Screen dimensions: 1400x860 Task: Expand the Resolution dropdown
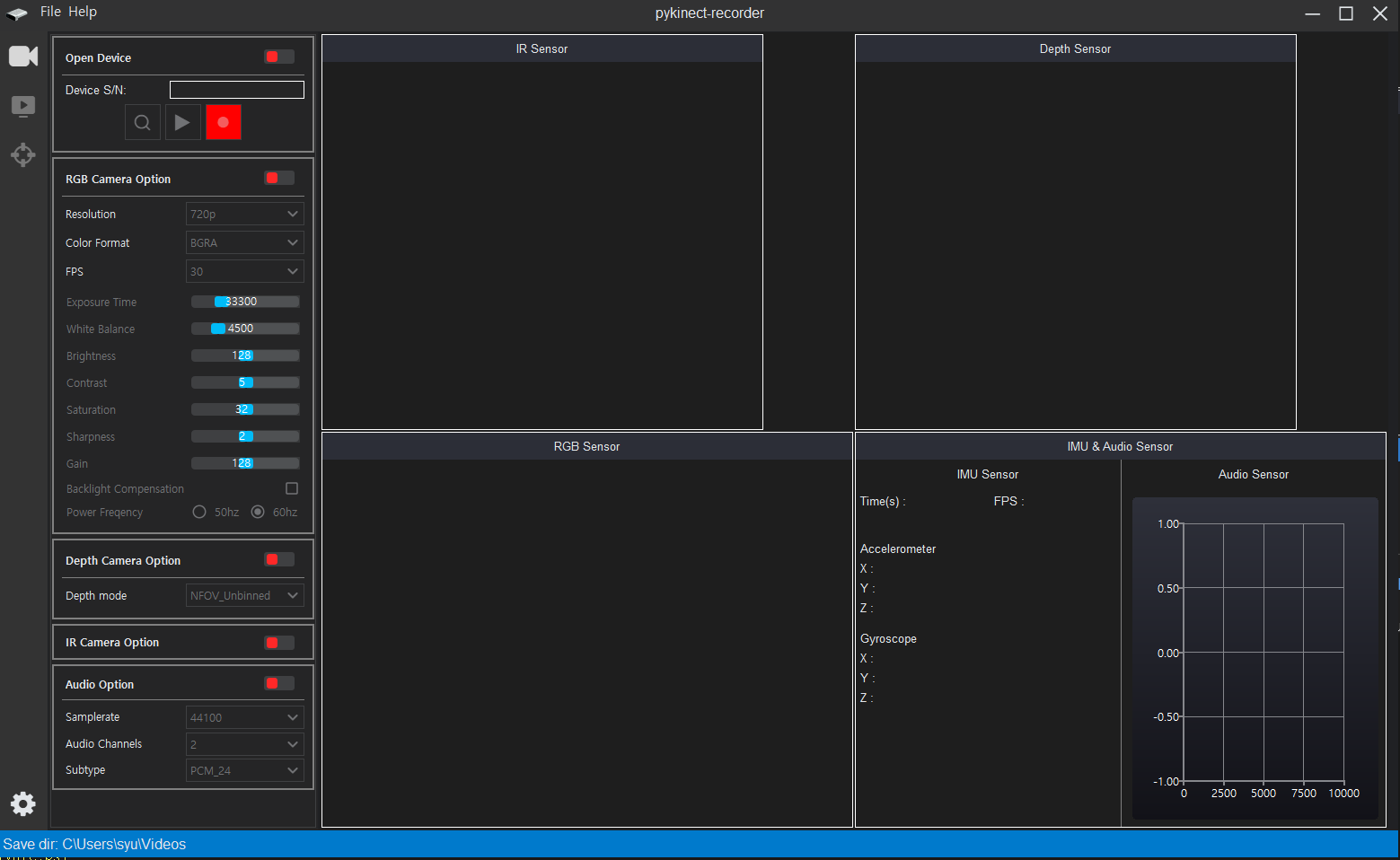[244, 215]
